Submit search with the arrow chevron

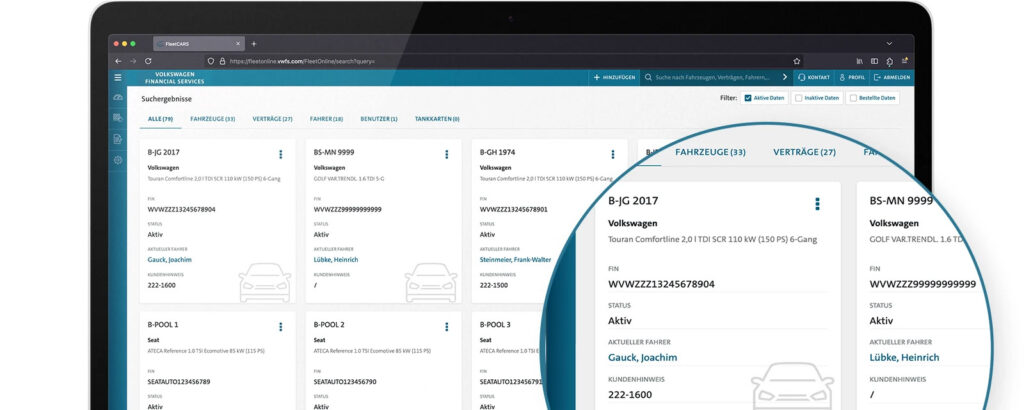785,77
